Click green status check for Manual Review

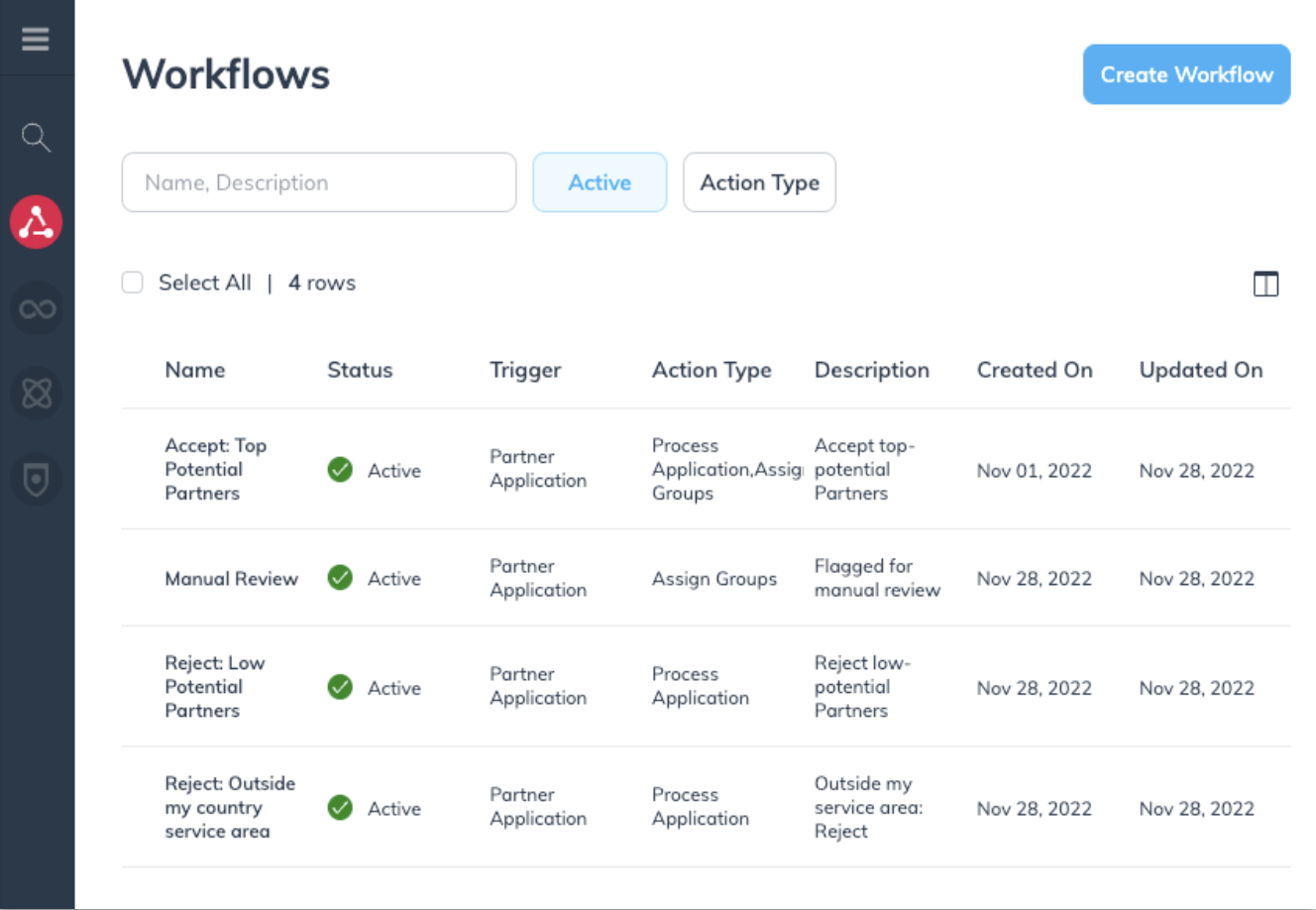[340, 578]
